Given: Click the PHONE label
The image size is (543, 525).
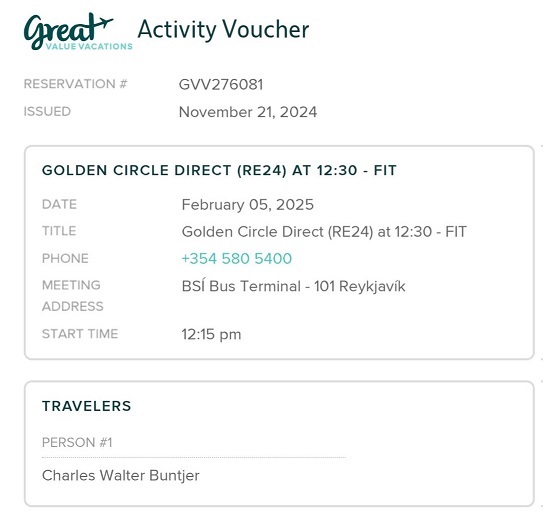Looking at the screenshot, I should click(65, 258).
